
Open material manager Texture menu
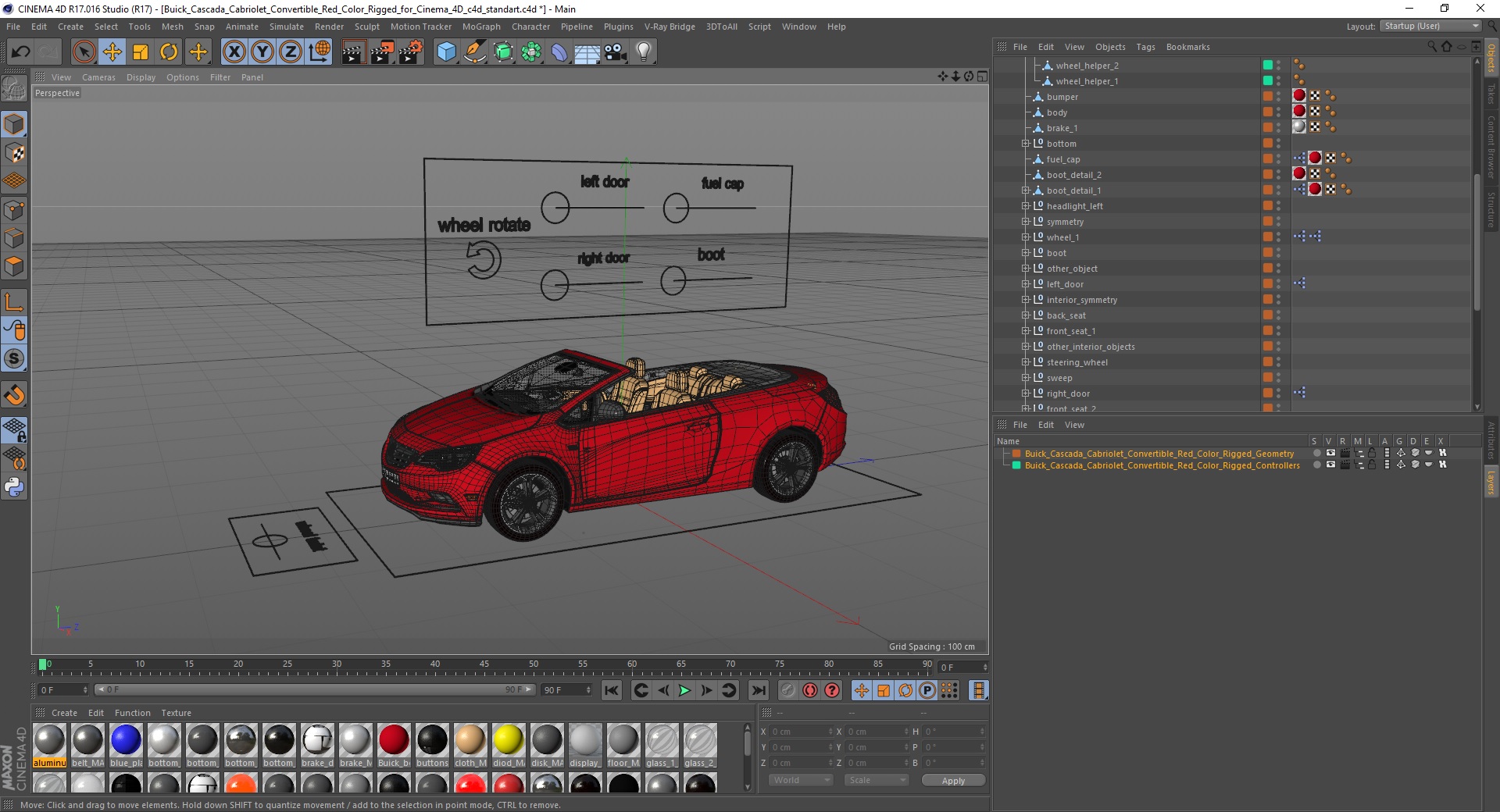176,713
